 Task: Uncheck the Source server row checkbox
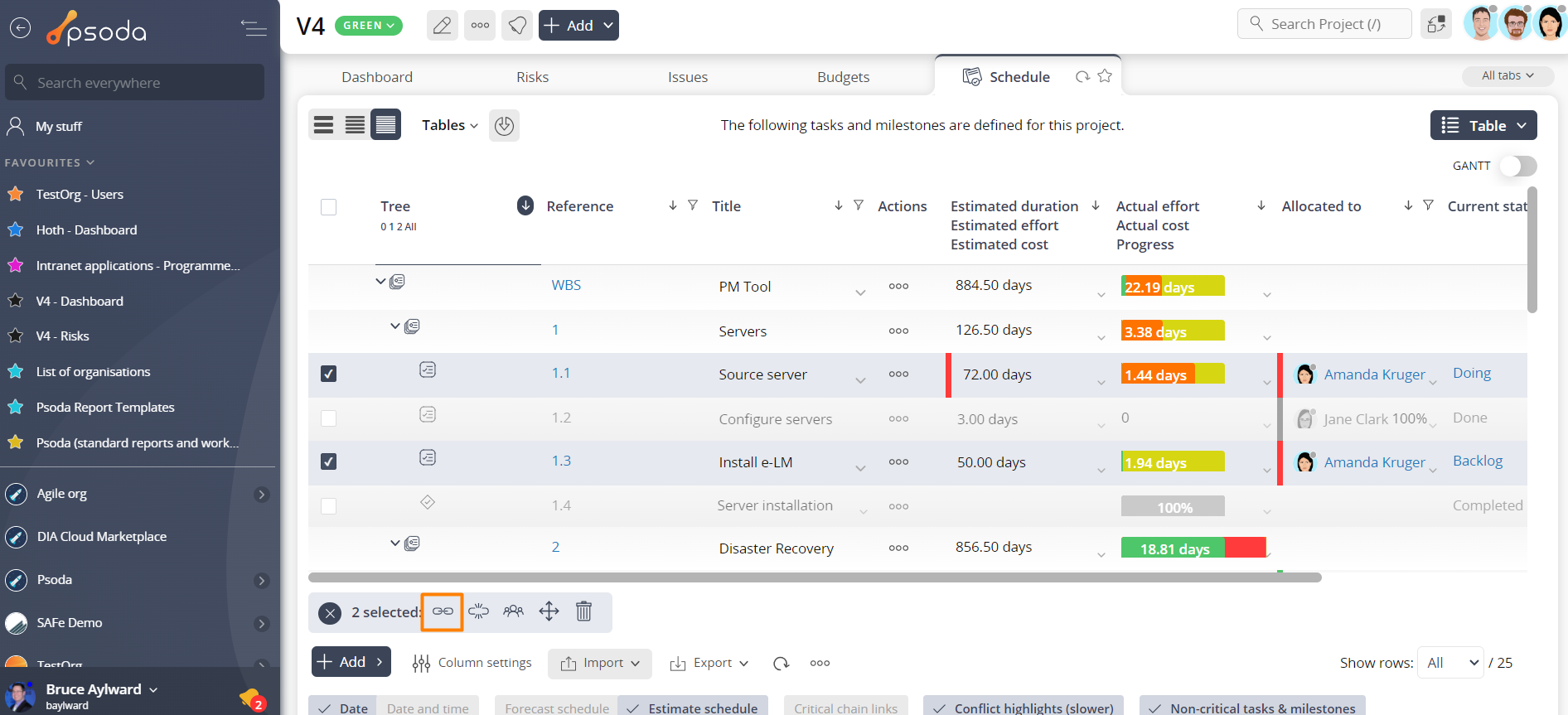point(329,374)
